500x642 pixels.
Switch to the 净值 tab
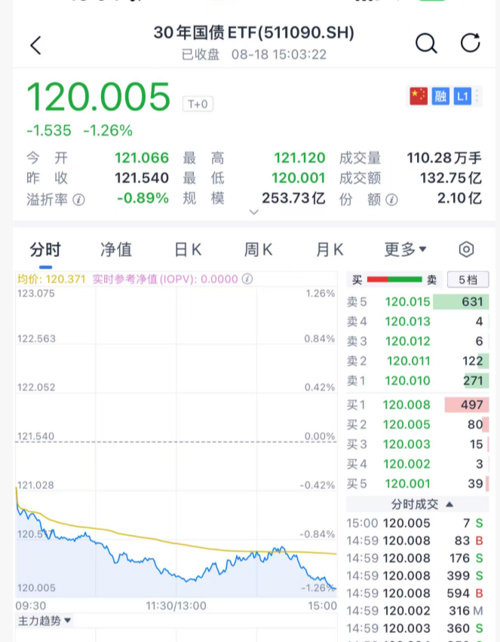pyautogui.click(x=116, y=249)
